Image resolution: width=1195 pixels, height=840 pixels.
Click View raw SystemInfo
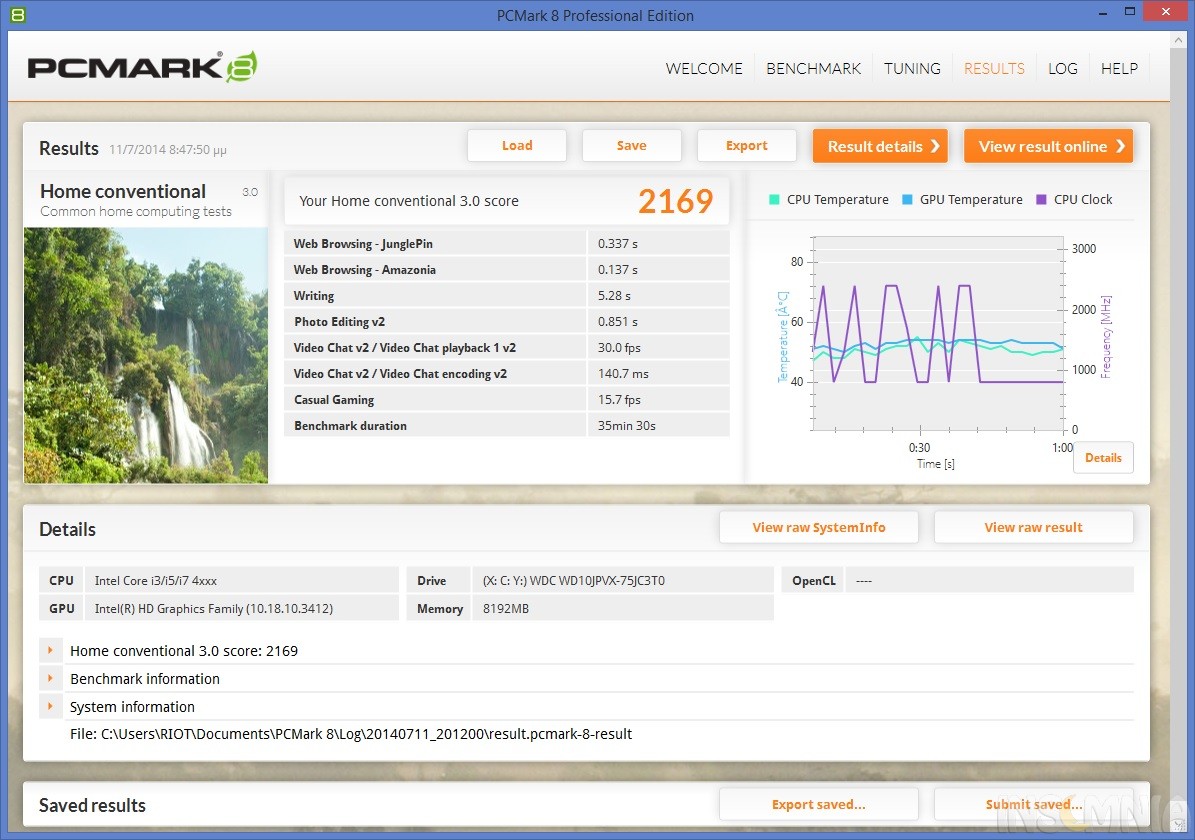tap(819, 527)
